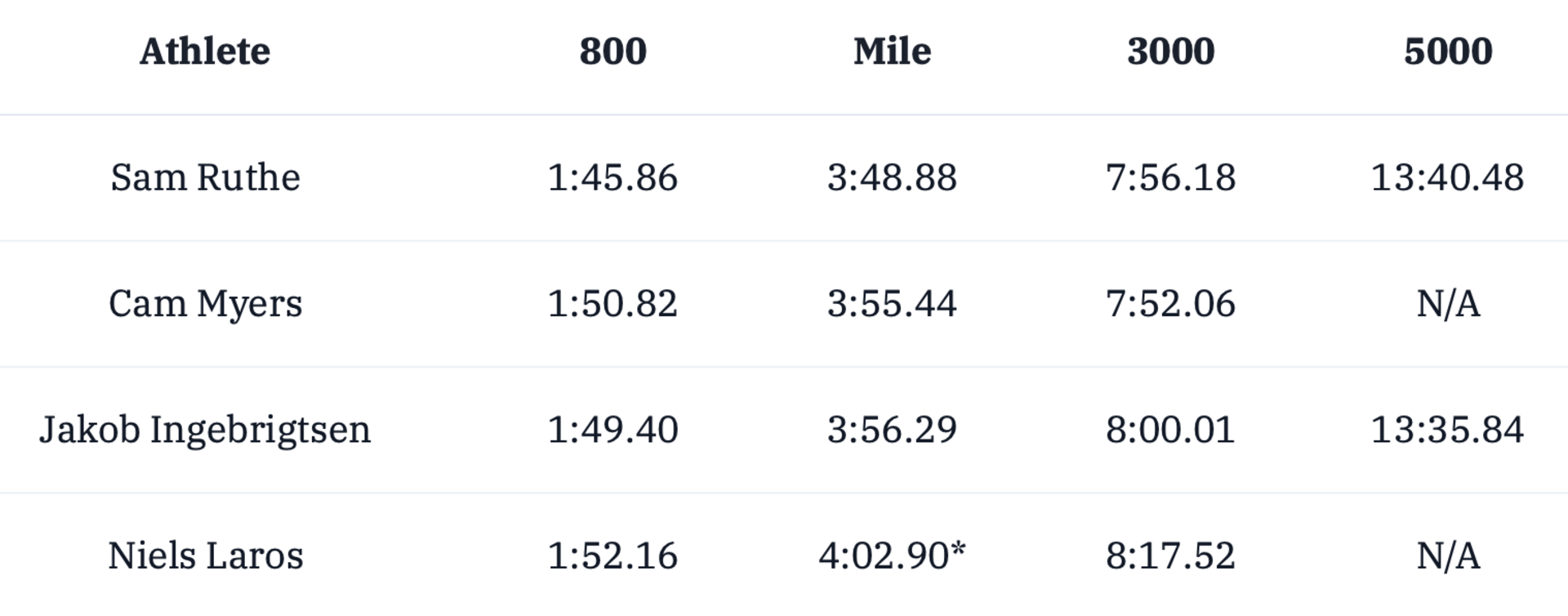This screenshot has width=1568, height=616.
Task: Click Ingebrigtsen's 3000 time 8:00.01
Action: click(x=1170, y=430)
